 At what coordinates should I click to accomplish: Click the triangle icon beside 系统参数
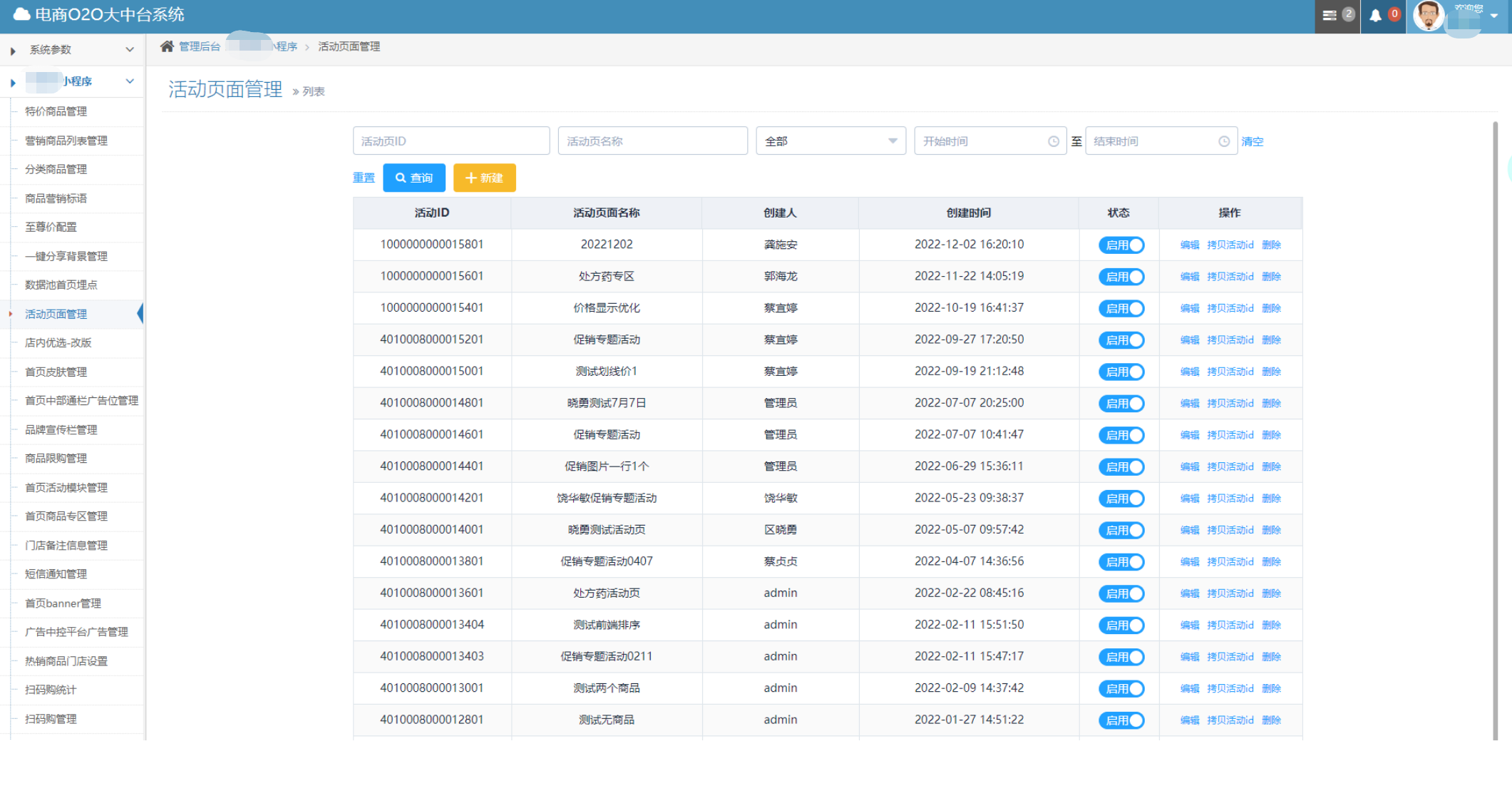pyautogui.click(x=13, y=51)
